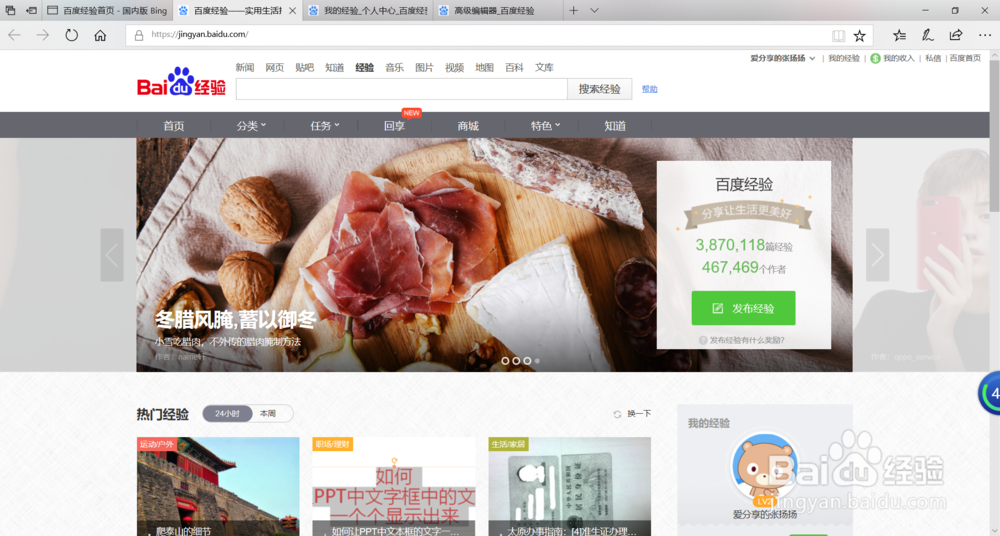Click into the experience search field

pyautogui.click(x=402, y=89)
